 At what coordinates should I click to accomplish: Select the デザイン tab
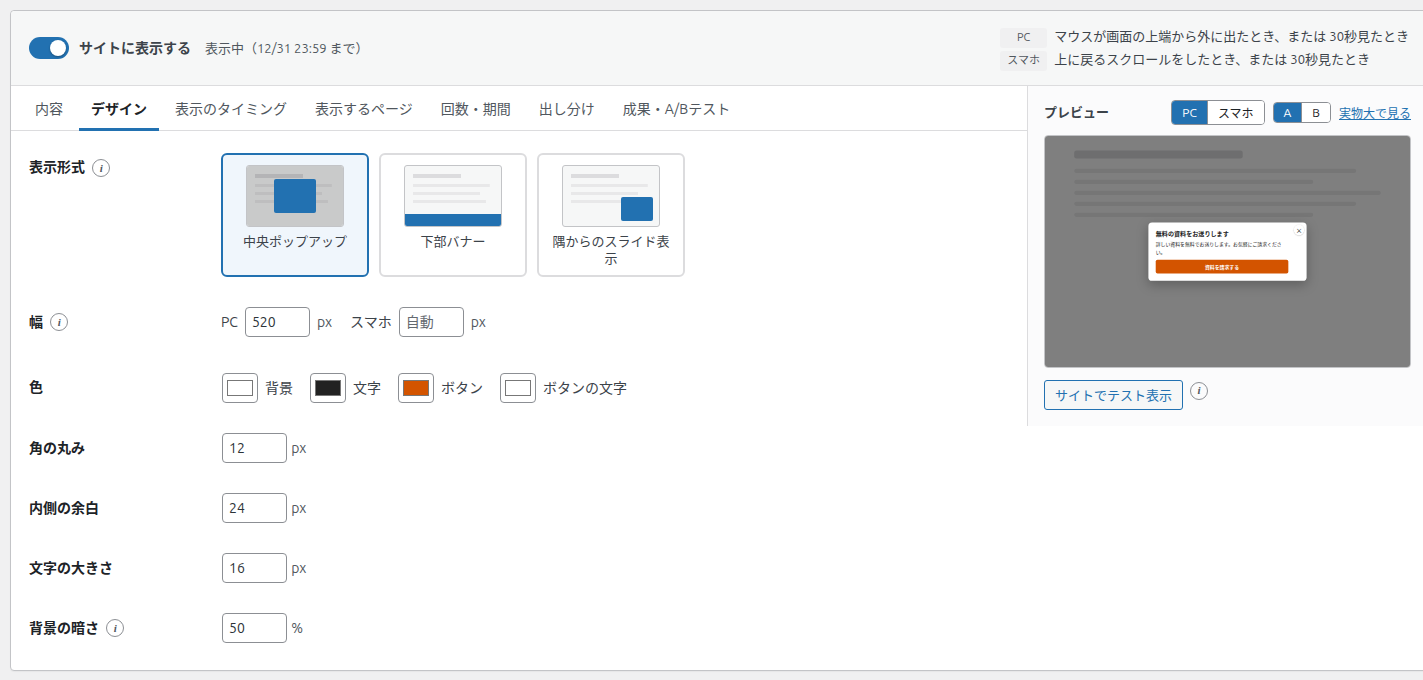pyautogui.click(x=119, y=109)
